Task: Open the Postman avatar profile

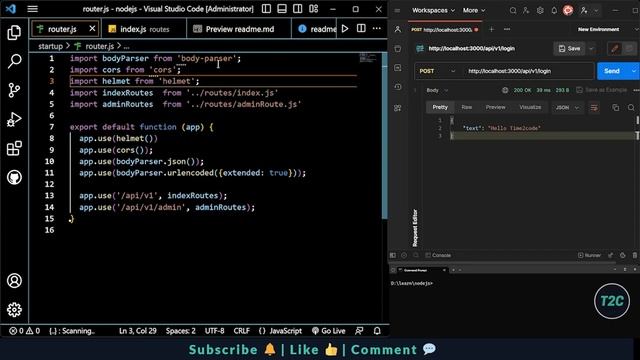Action: click(568, 10)
